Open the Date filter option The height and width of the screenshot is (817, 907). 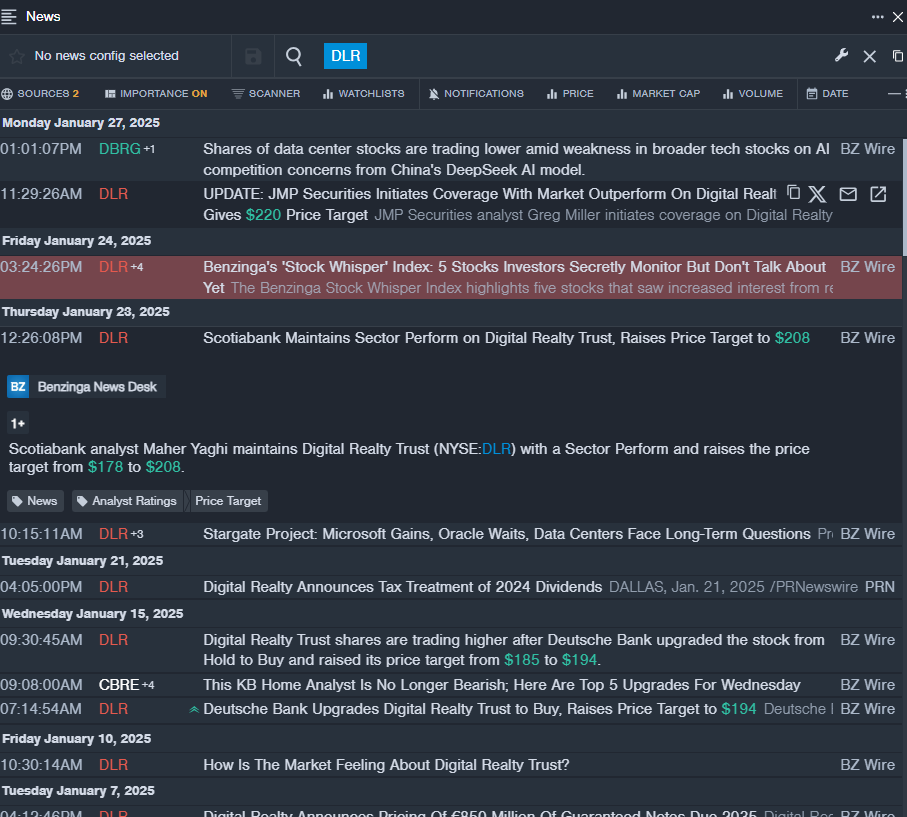tap(827, 94)
